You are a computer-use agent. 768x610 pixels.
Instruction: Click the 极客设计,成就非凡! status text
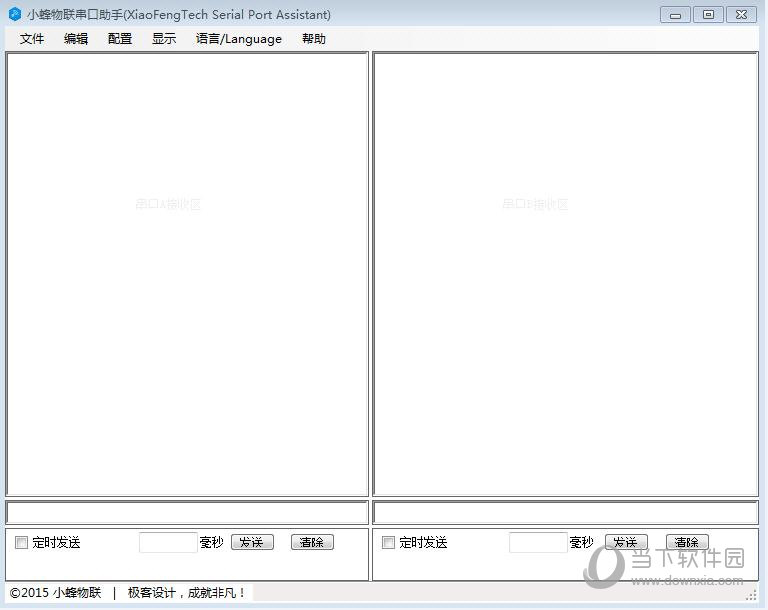click(187, 593)
